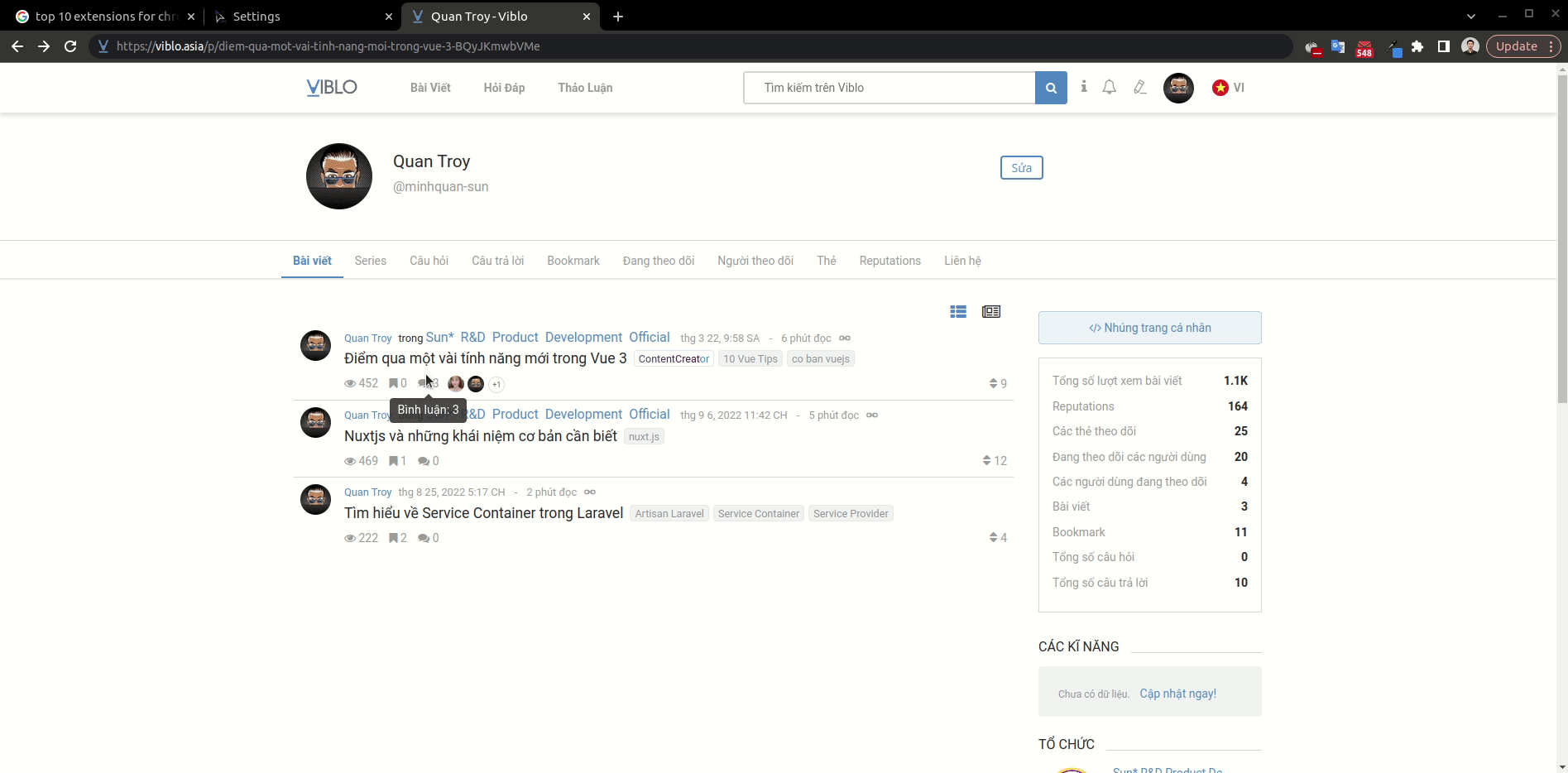Click the bookmark icon on Vue 3 post

pyautogui.click(x=394, y=383)
